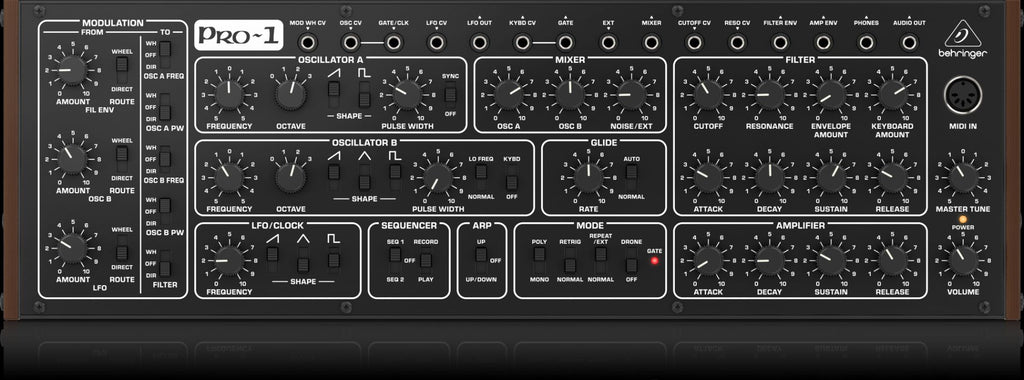This screenshot has width=1024, height=380.
Task: Click the Oscillator B PULSE WIDTH knob
Action: pos(438,178)
